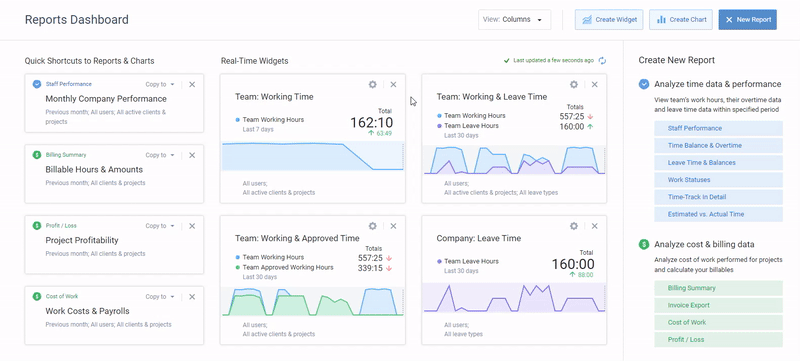This screenshot has height=361, width=800.
Task: Click the Create Chart button
Action: coord(681,19)
